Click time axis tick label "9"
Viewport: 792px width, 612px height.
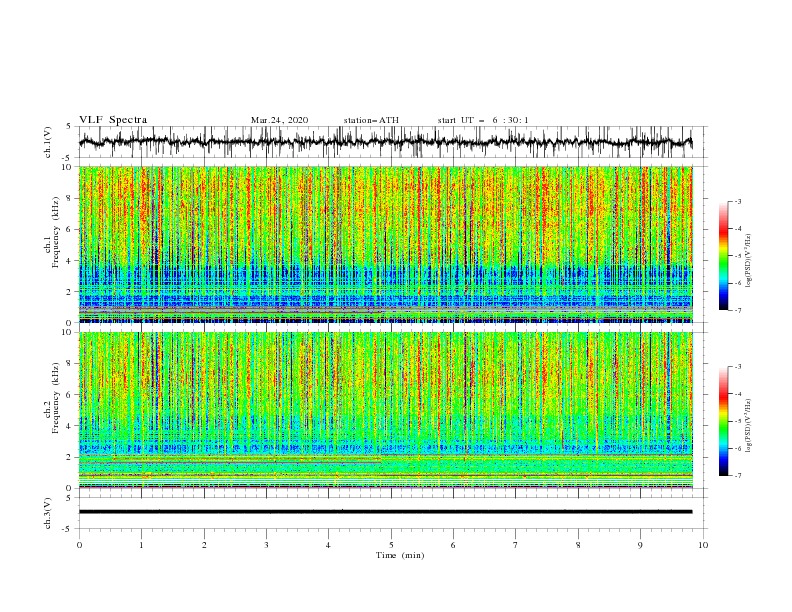coord(640,545)
